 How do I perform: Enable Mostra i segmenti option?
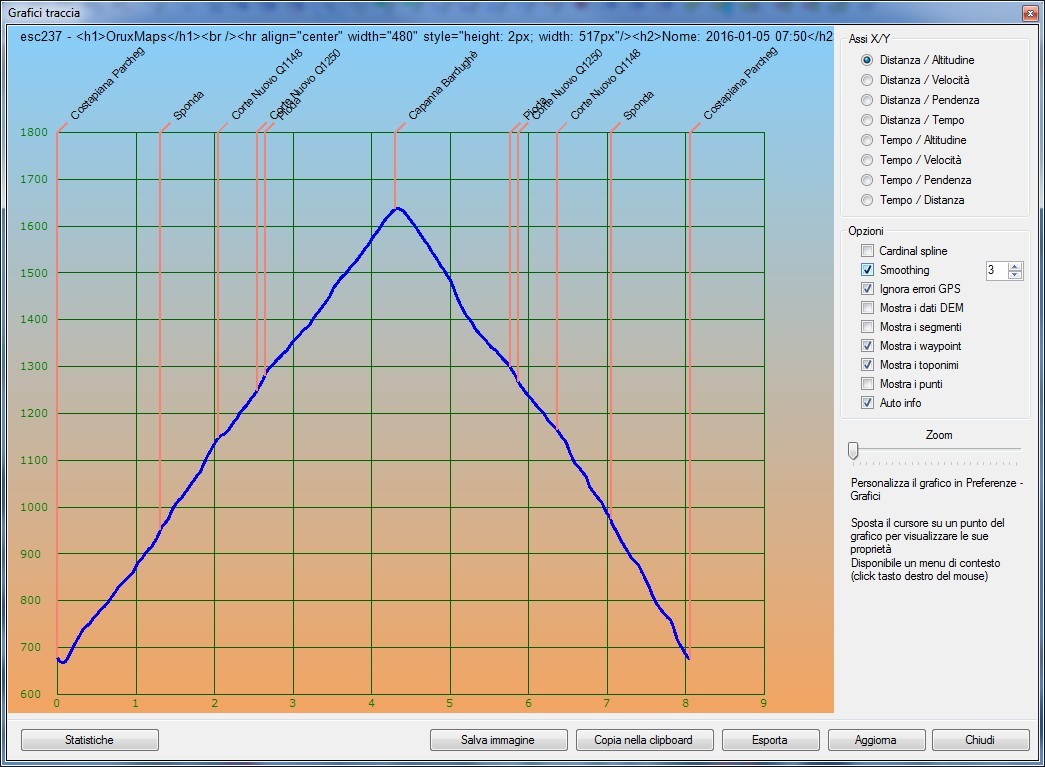click(867, 327)
